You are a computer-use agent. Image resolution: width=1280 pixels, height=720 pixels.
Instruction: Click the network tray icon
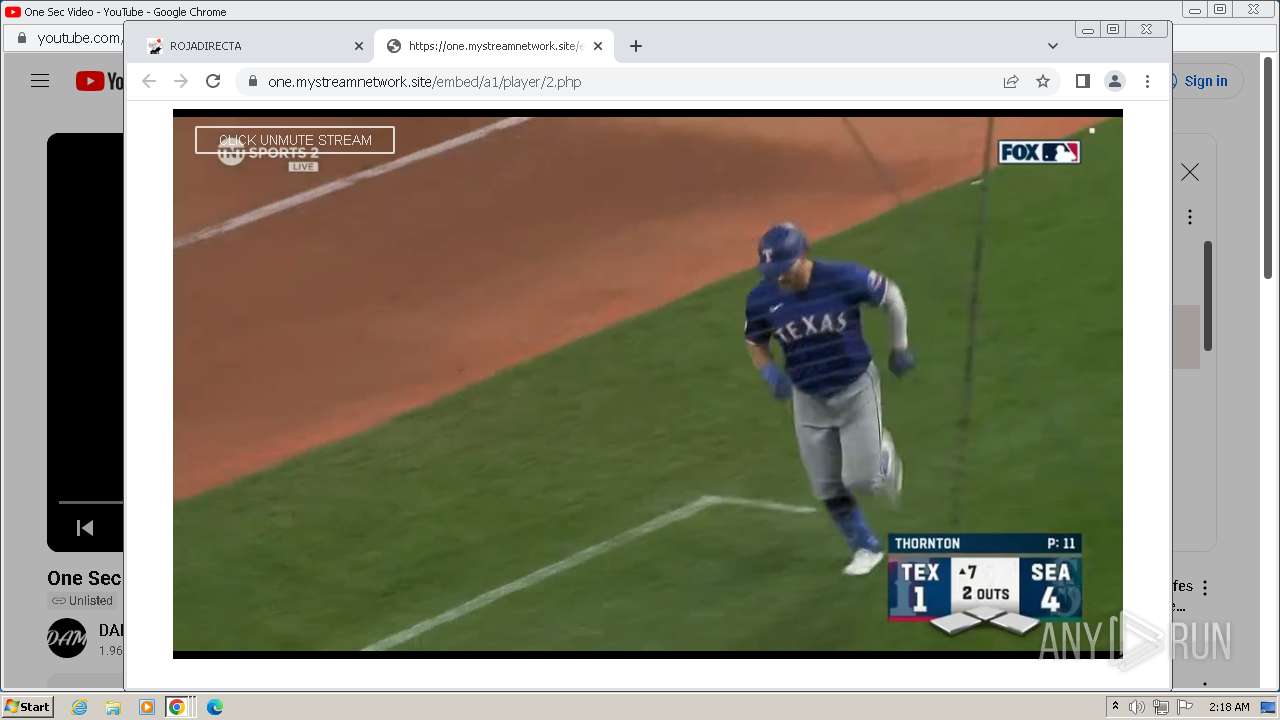point(1161,707)
